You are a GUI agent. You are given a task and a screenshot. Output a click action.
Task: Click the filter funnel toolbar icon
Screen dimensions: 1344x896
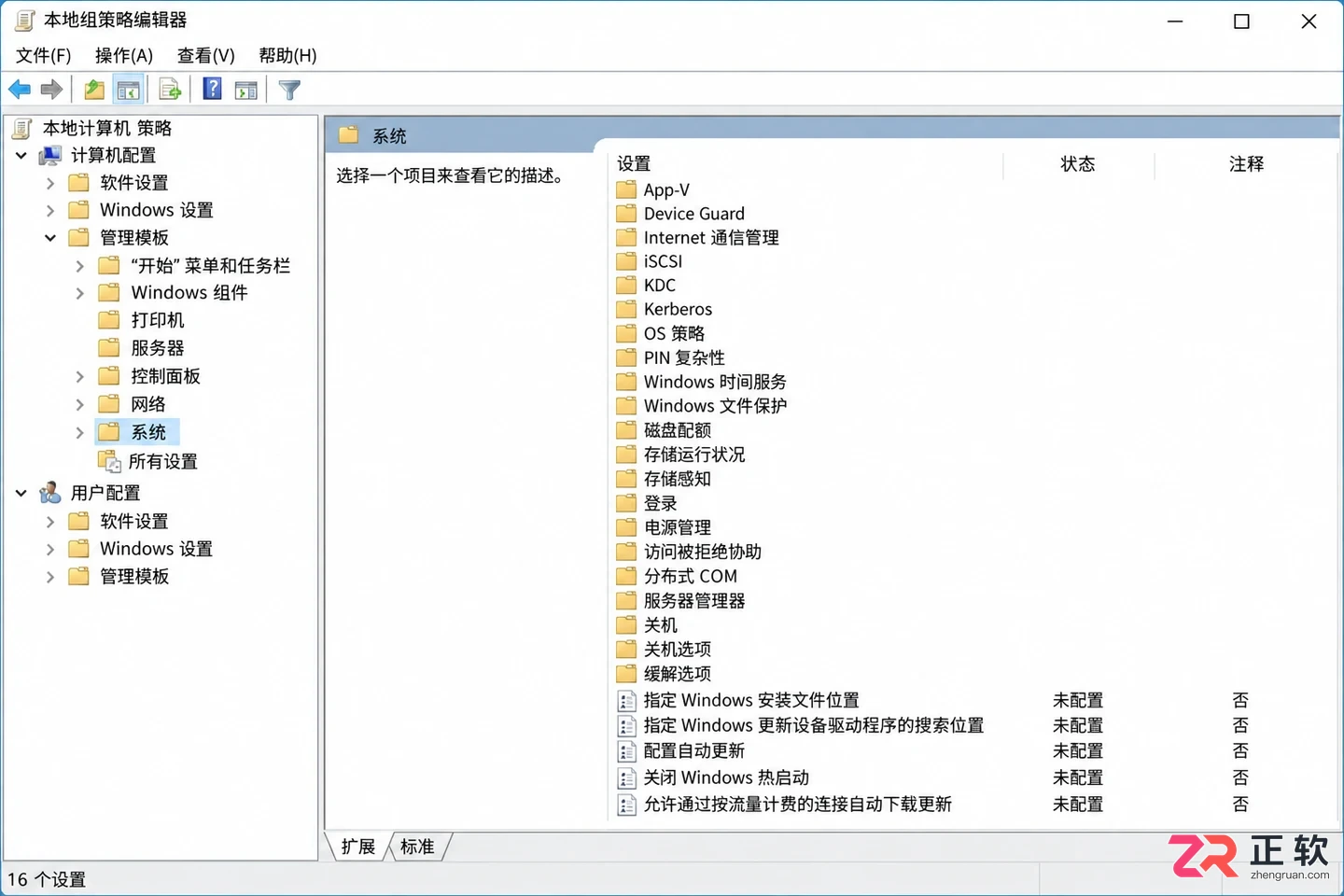[x=290, y=90]
